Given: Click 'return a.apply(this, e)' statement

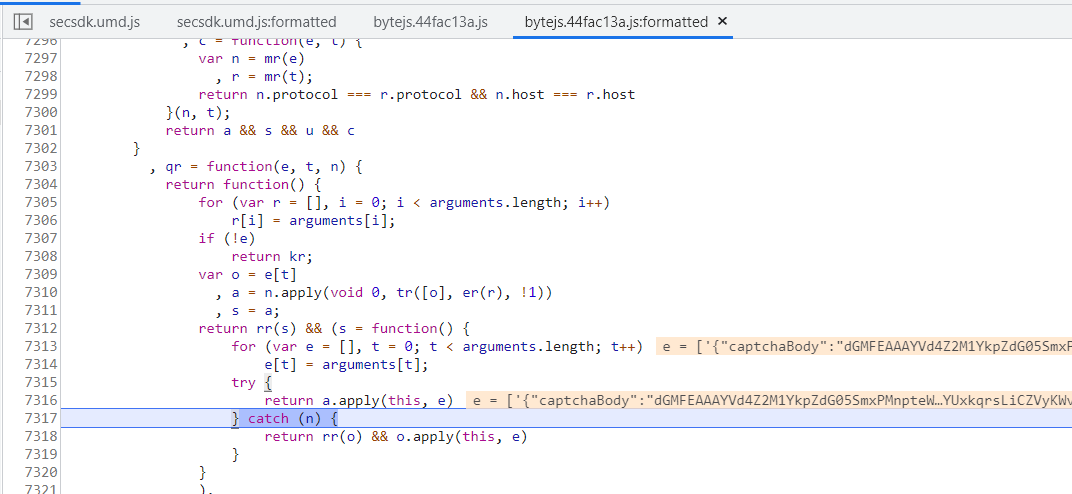Looking at the screenshot, I should click(359, 401).
